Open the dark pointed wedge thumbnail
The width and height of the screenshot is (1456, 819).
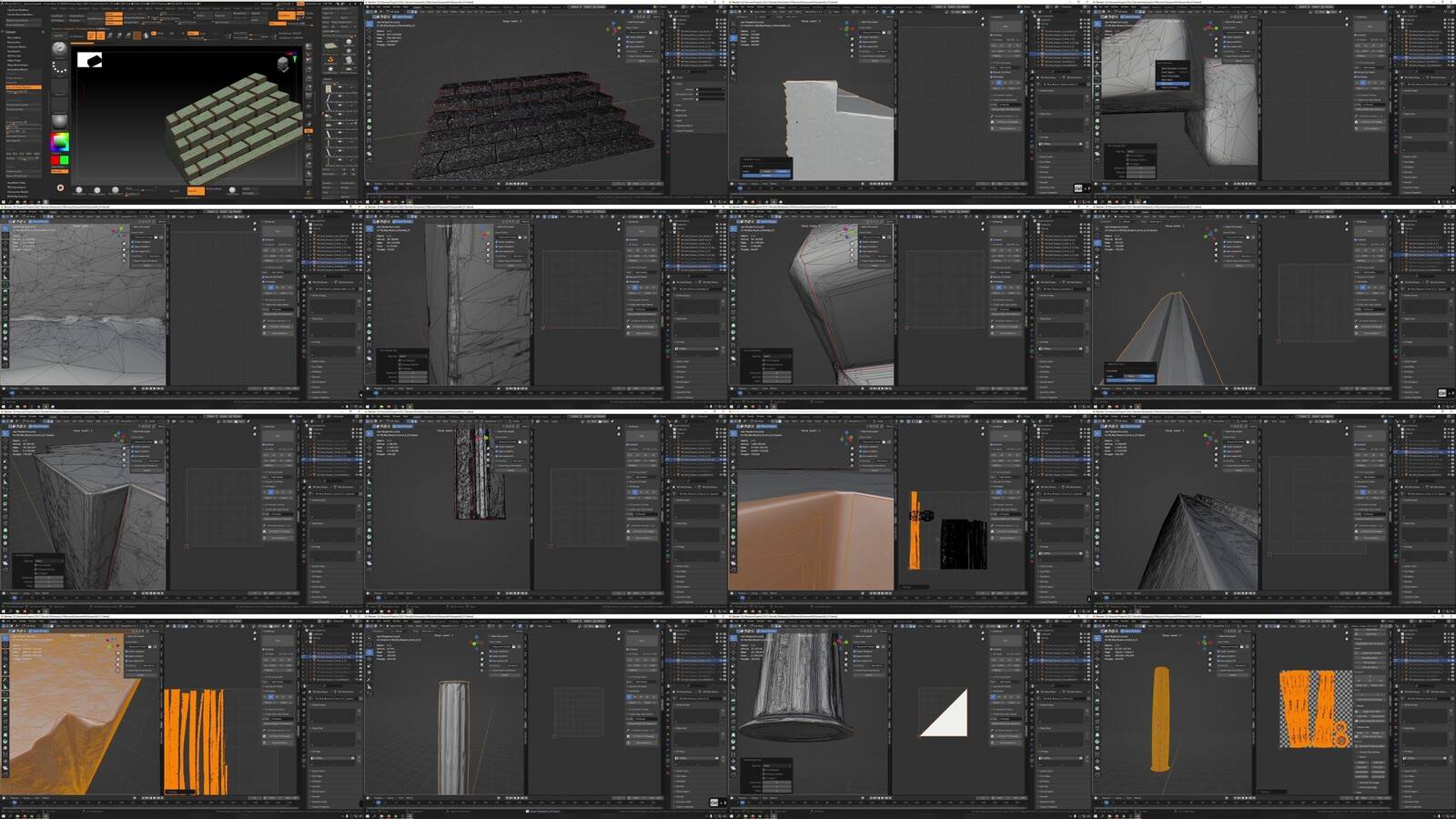[1274, 511]
